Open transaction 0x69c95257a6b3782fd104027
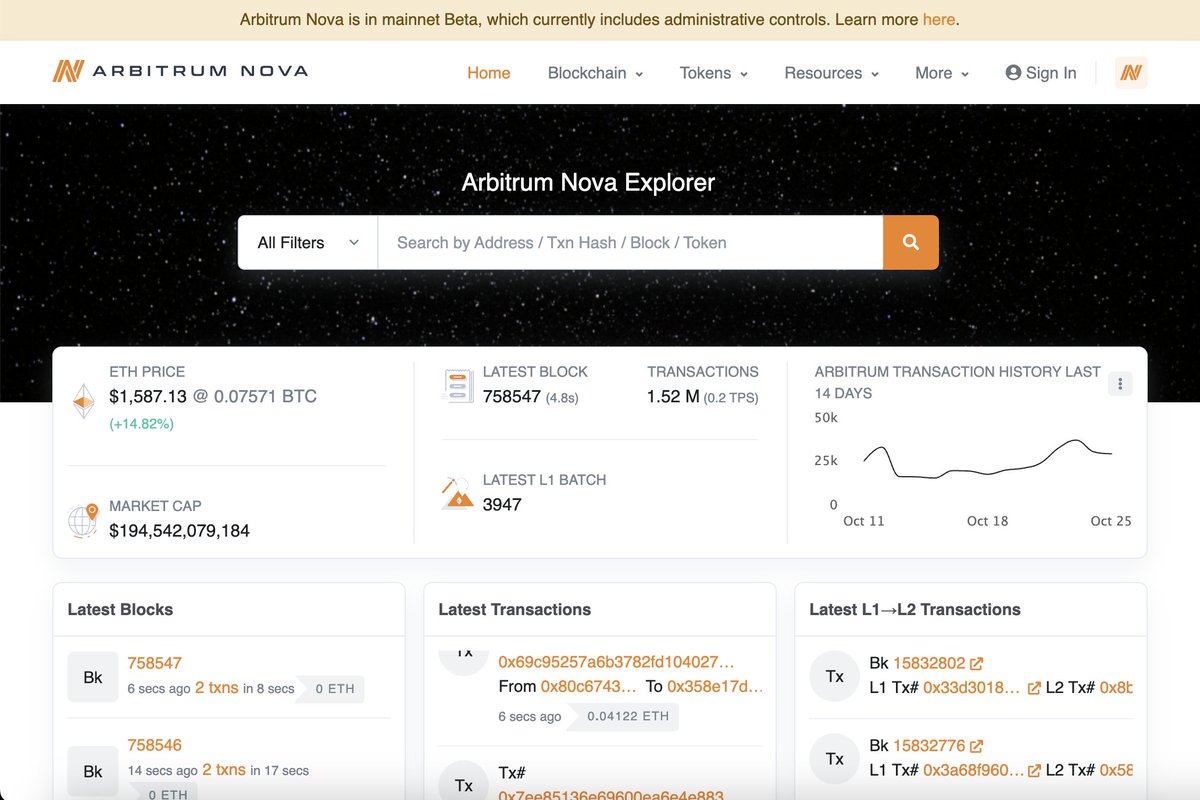1200x800 pixels. pos(616,662)
